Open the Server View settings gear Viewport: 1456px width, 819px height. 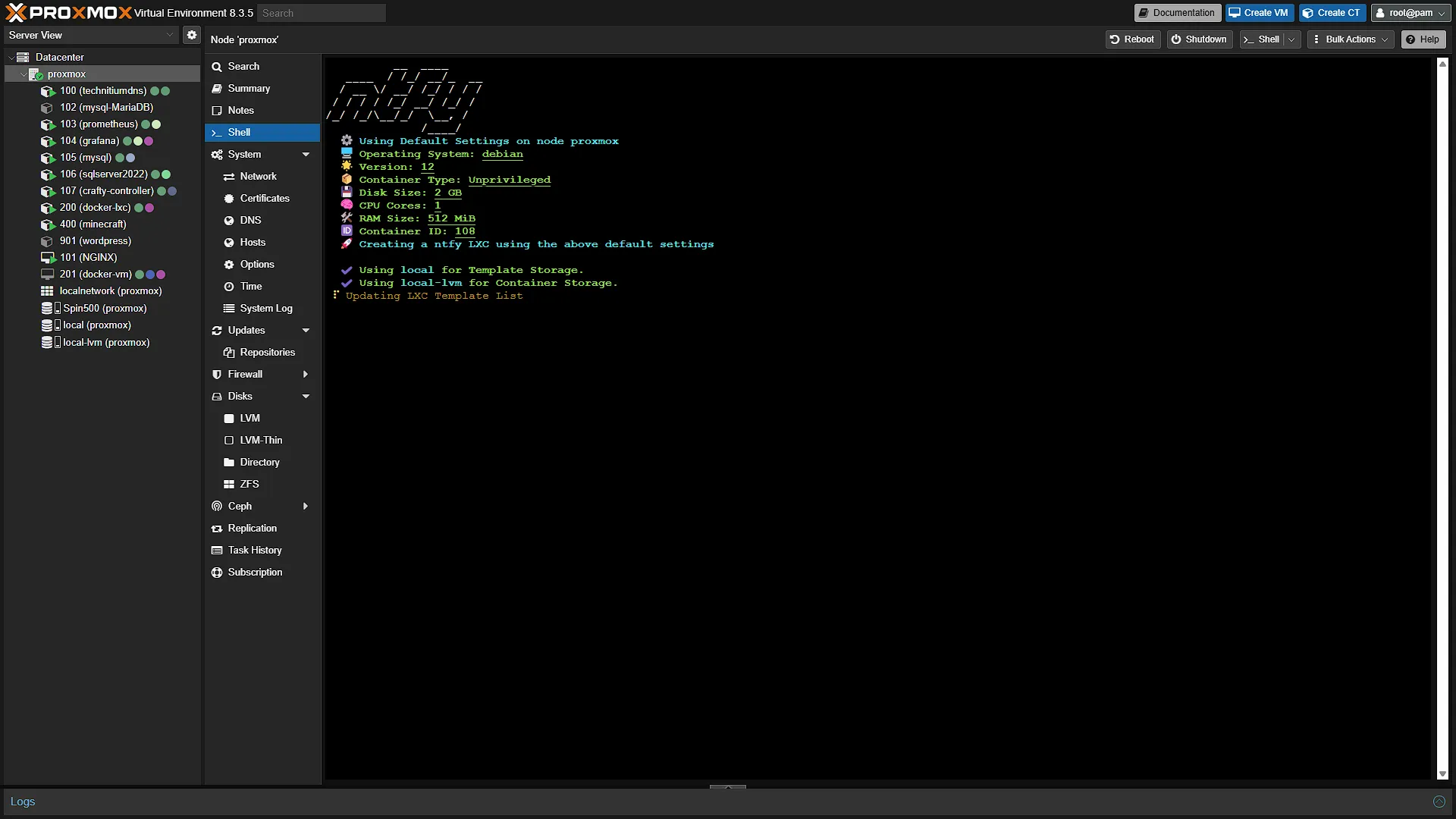pyautogui.click(x=192, y=35)
